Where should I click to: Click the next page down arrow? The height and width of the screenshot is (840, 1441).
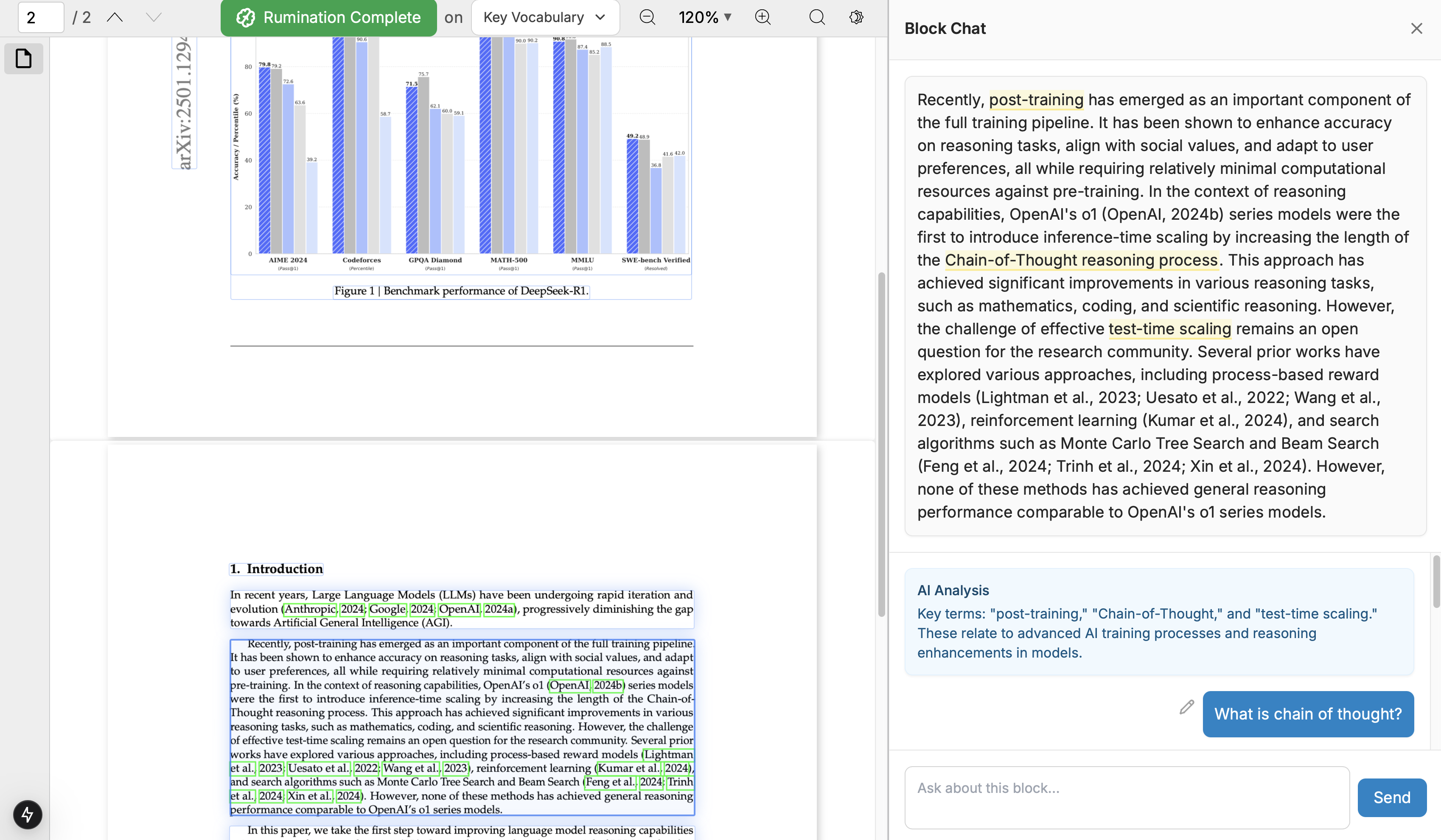click(x=153, y=17)
